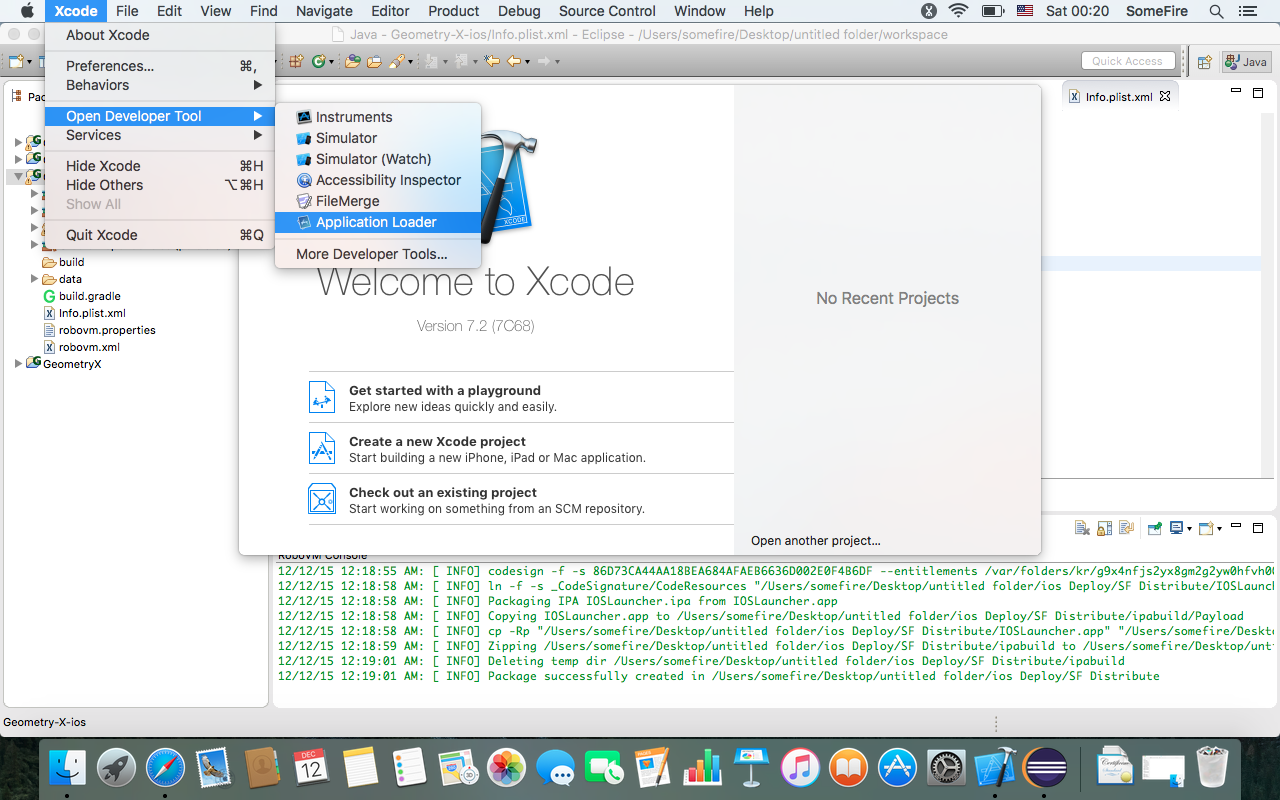The width and height of the screenshot is (1280, 800).
Task: Click the Open Perspective icon in Eclipse
Action: pyautogui.click(x=1204, y=62)
